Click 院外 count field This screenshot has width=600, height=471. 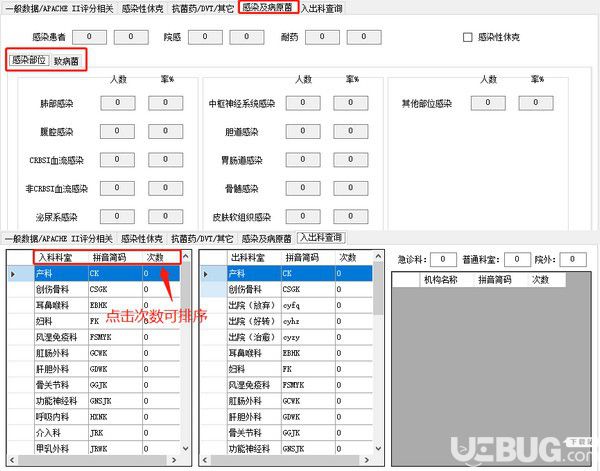tap(573, 259)
